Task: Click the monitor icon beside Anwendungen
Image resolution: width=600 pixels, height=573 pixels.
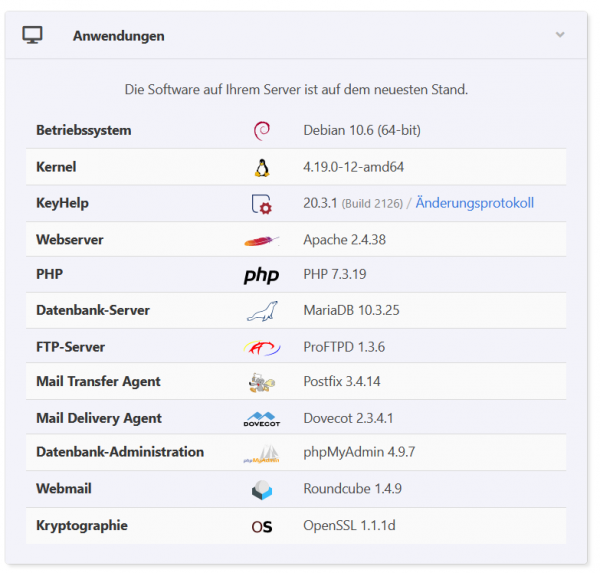Action: click(x=32, y=35)
